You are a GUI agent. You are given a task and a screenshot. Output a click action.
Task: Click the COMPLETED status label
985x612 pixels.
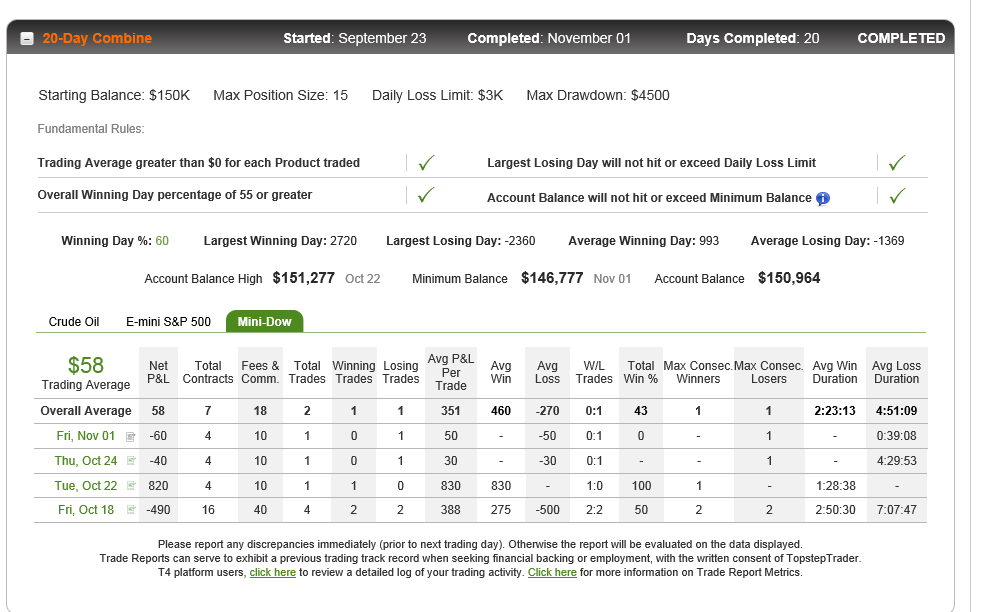[901, 38]
